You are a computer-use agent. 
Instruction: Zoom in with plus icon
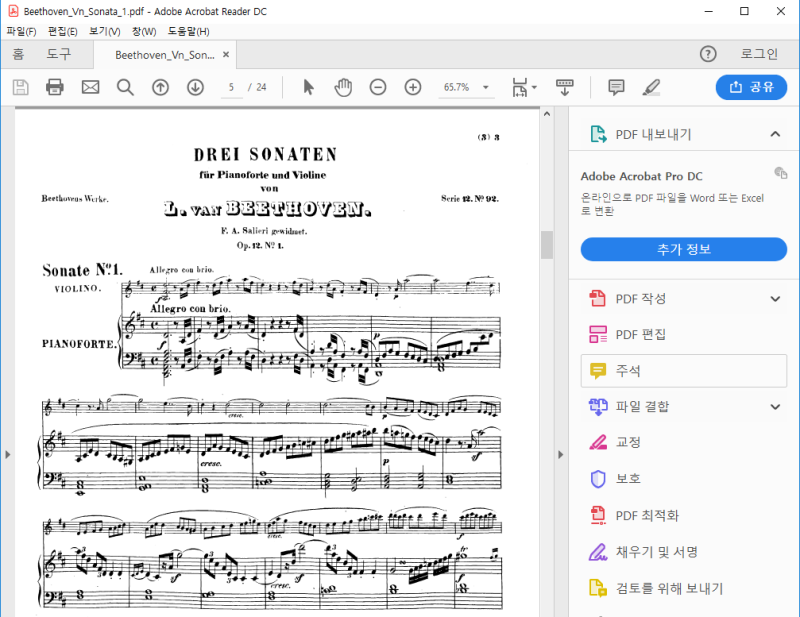point(413,87)
